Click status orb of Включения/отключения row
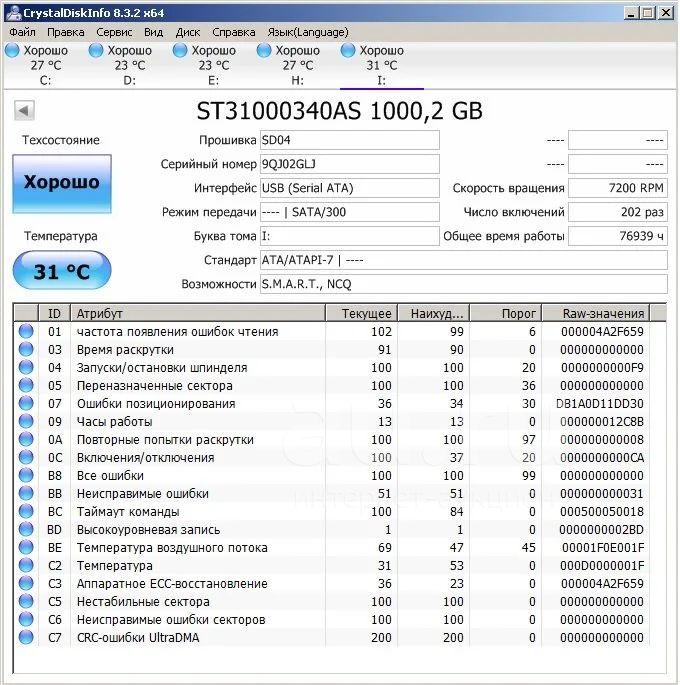 point(26,457)
